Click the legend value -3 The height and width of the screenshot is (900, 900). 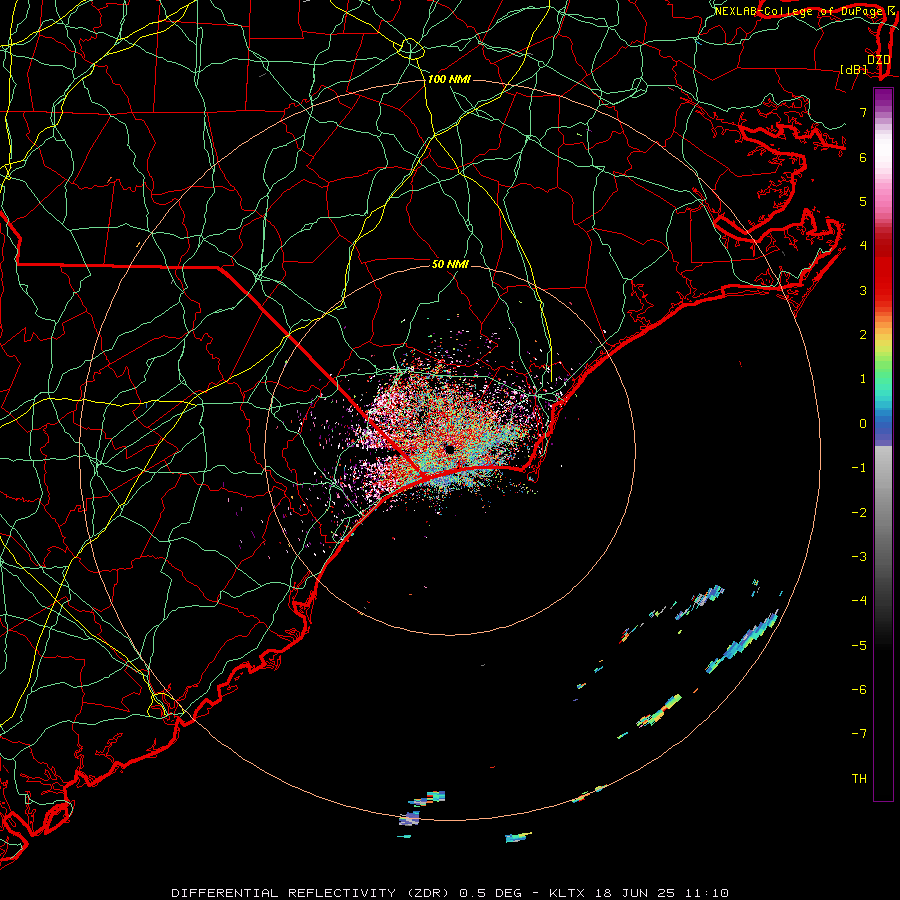859,557
